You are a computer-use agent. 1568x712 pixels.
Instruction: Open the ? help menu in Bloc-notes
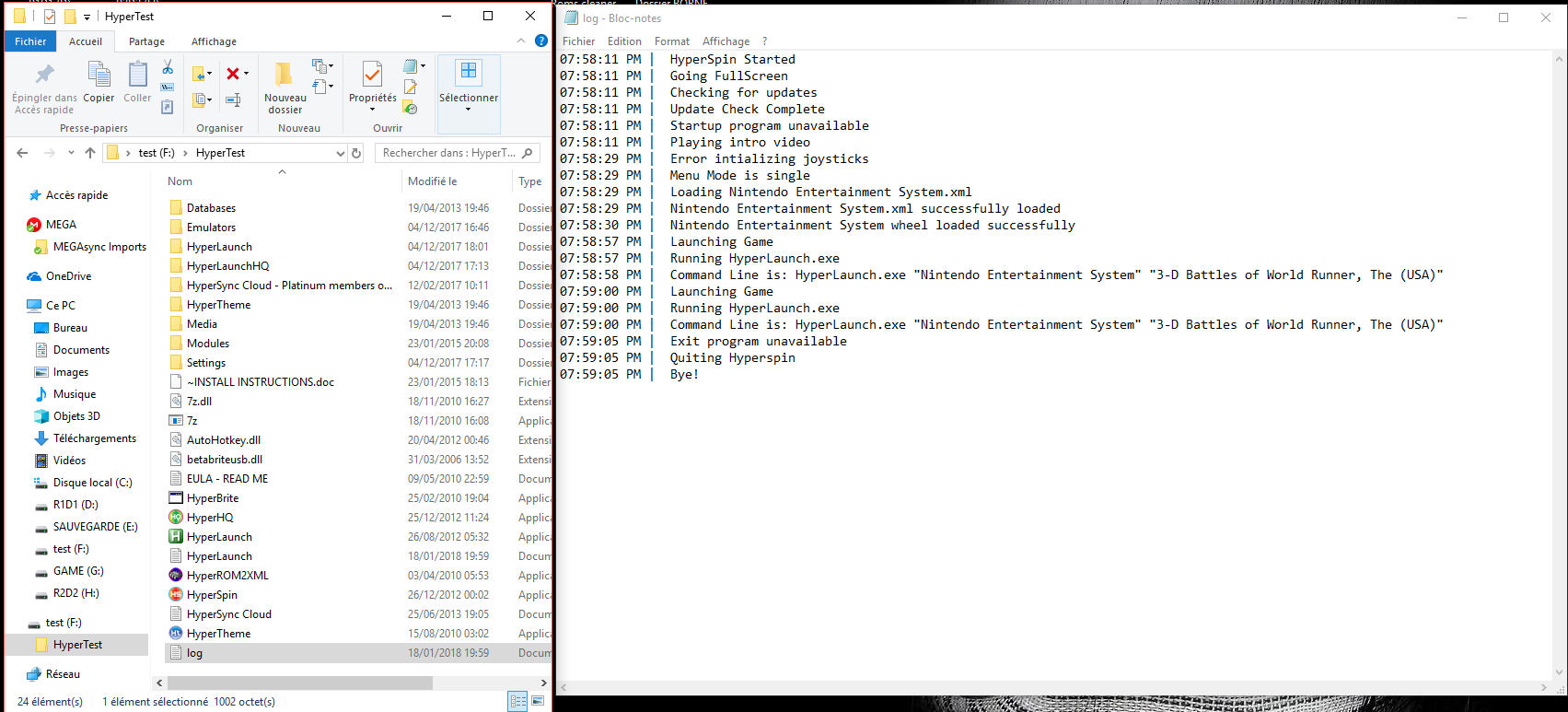click(764, 41)
